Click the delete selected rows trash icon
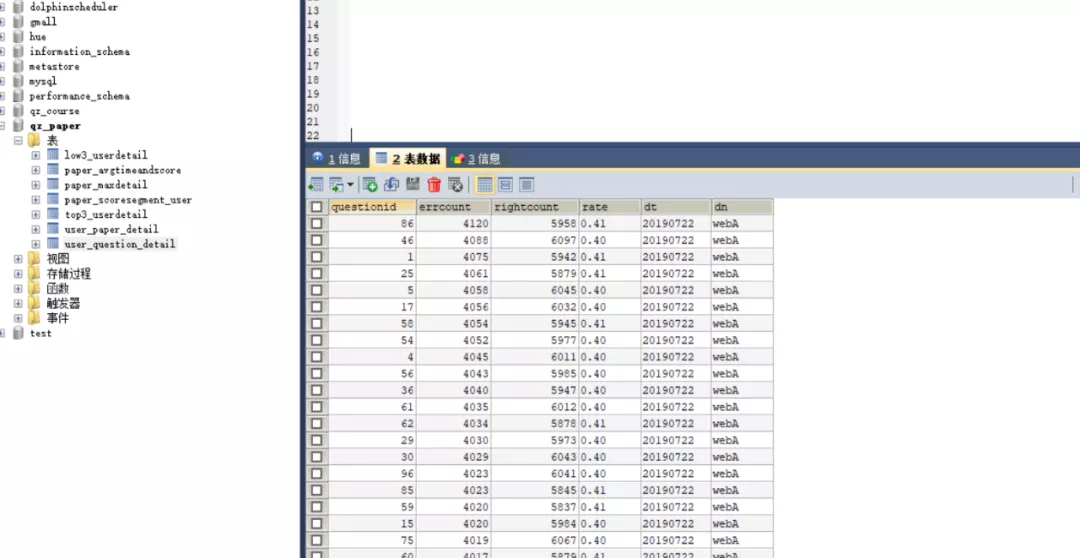1080x558 pixels. pyautogui.click(x=434, y=184)
